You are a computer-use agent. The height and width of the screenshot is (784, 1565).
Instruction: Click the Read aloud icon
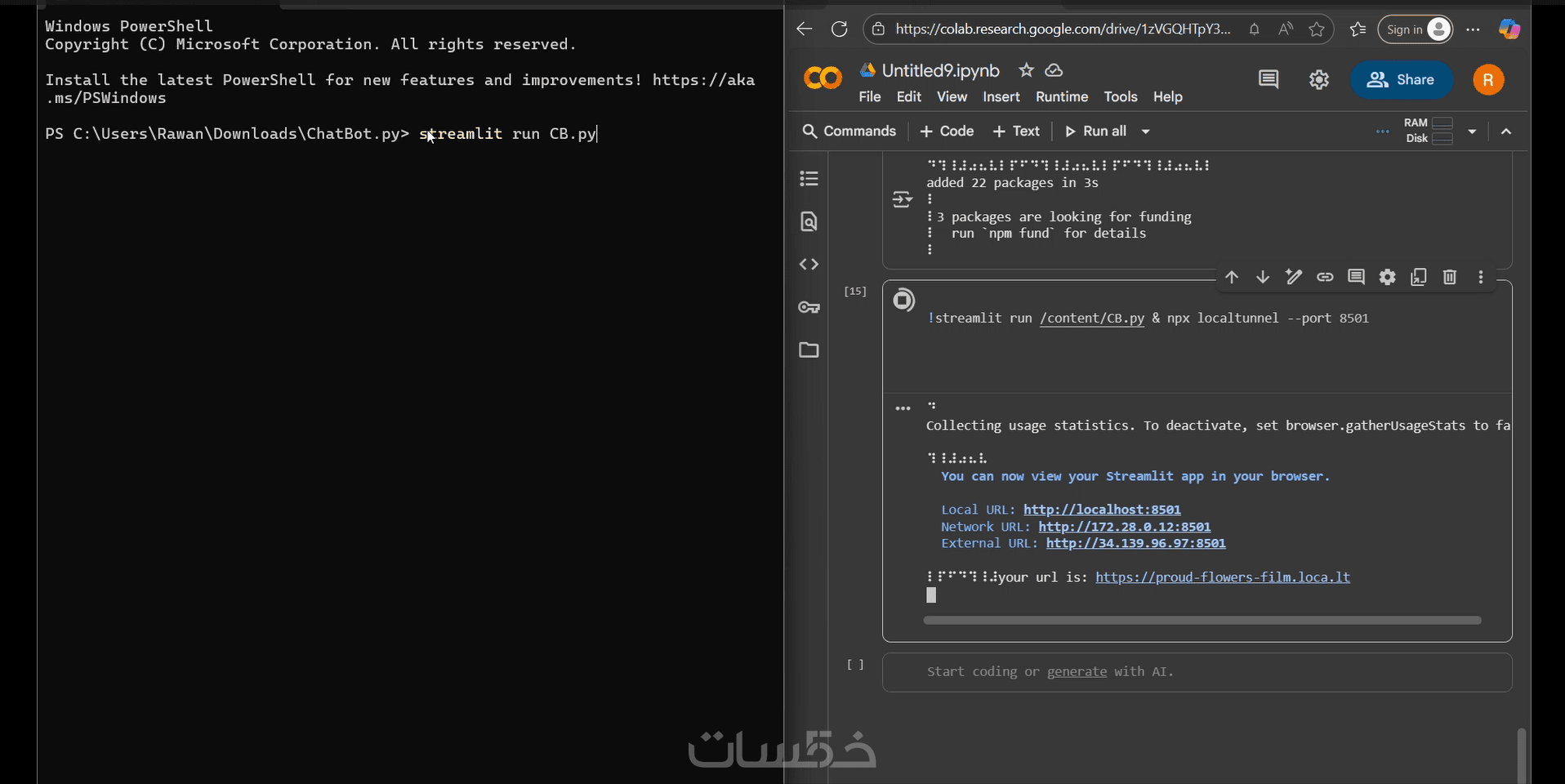[x=1286, y=29]
